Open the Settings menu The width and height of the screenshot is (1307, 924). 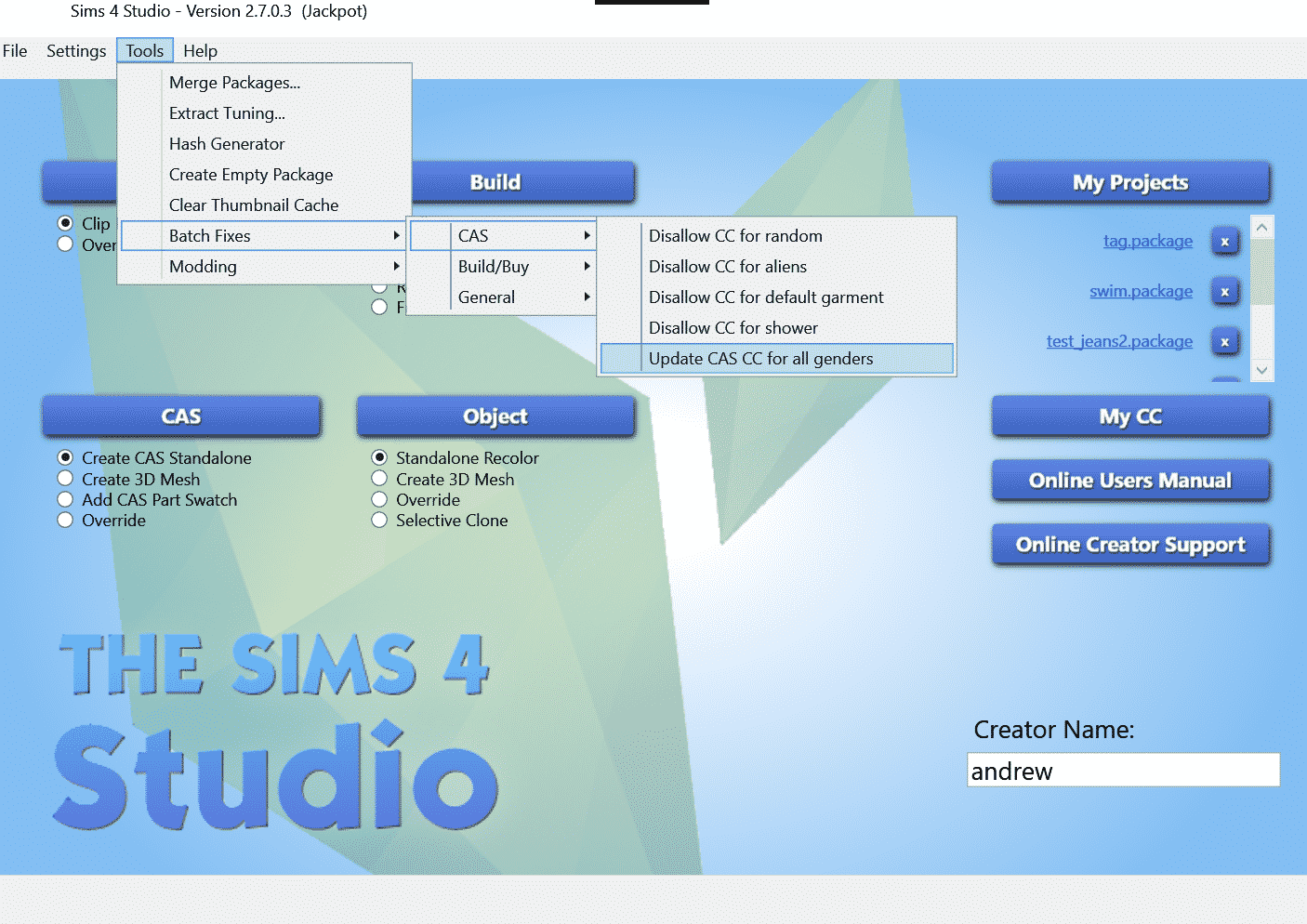pos(75,50)
